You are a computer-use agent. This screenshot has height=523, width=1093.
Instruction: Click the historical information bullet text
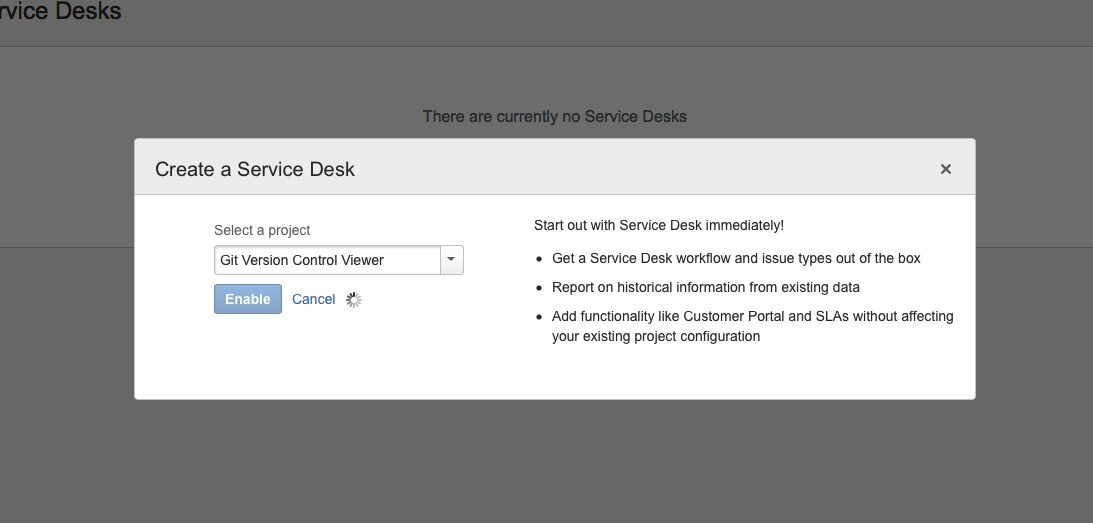(x=706, y=287)
